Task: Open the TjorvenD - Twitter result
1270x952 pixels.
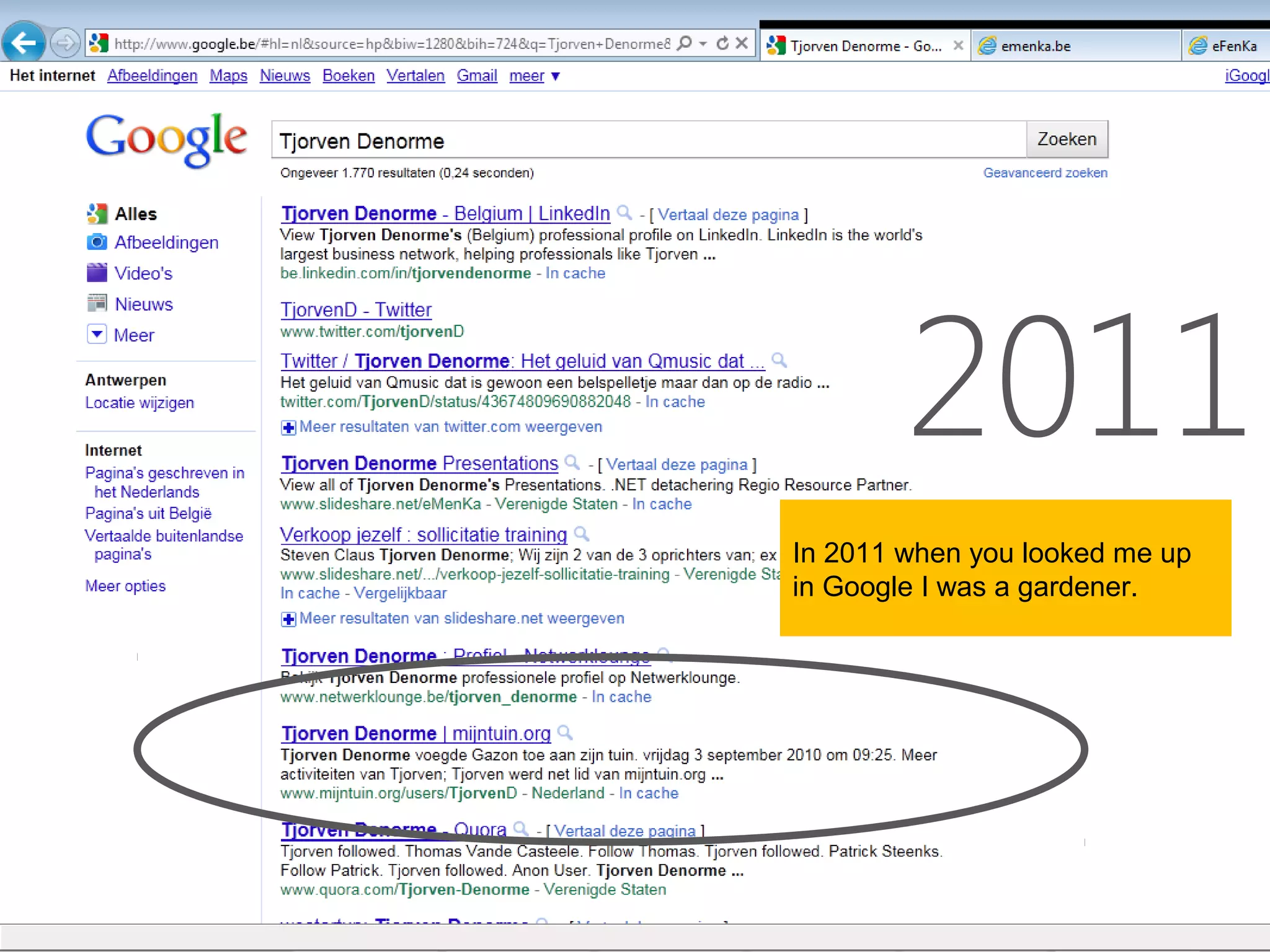Action: click(356, 310)
